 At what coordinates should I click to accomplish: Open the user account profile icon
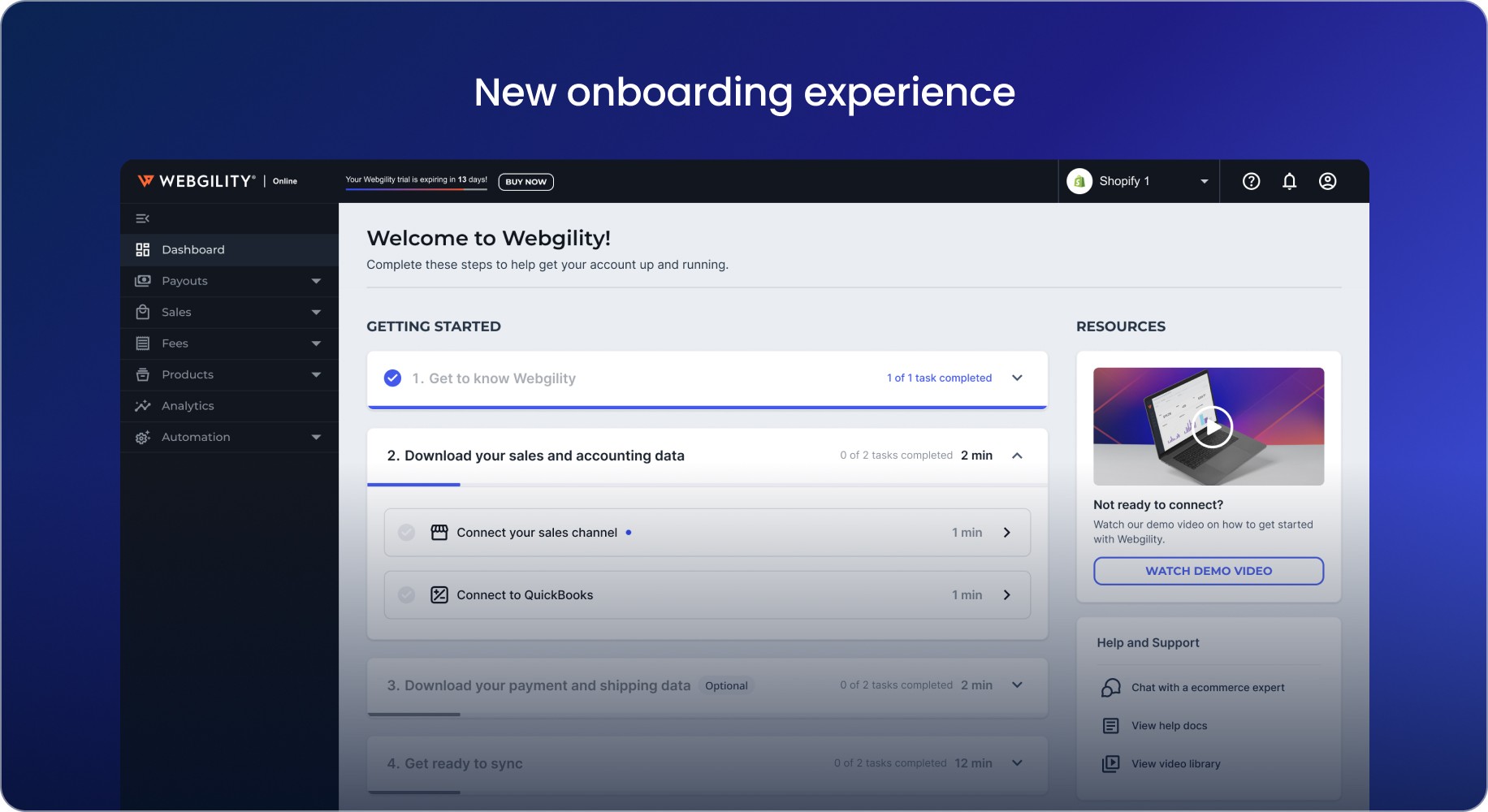1328,181
